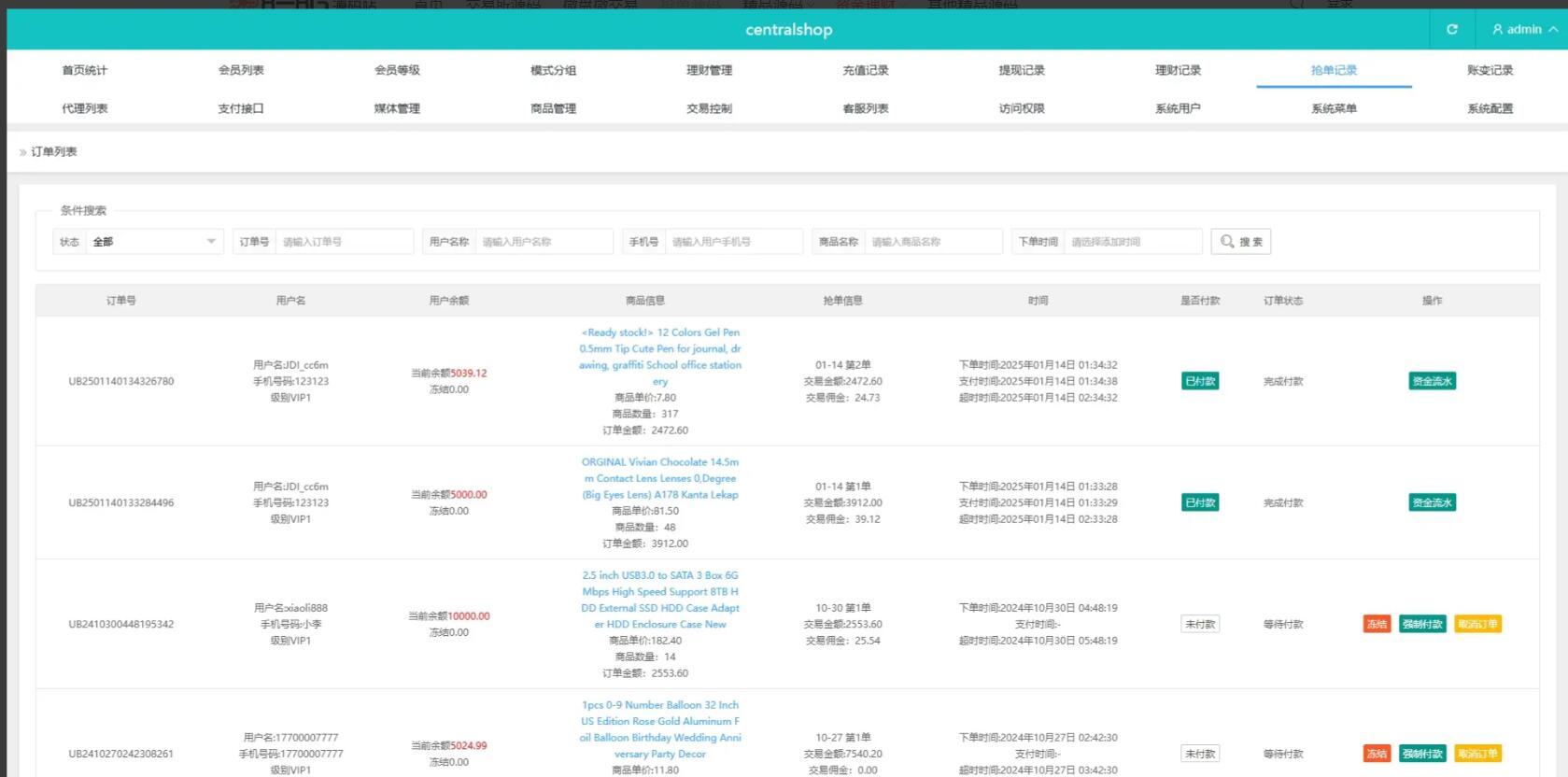Screen dimensions: 1568x777
Task: Open 商品管理 menu item
Action: point(553,108)
